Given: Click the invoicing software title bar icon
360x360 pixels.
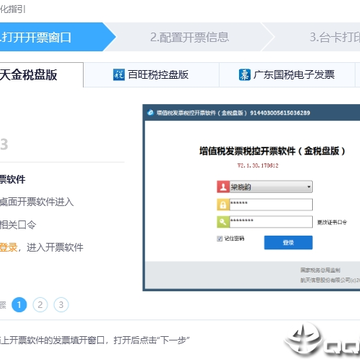Looking at the screenshot, I should (x=150, y=113).
